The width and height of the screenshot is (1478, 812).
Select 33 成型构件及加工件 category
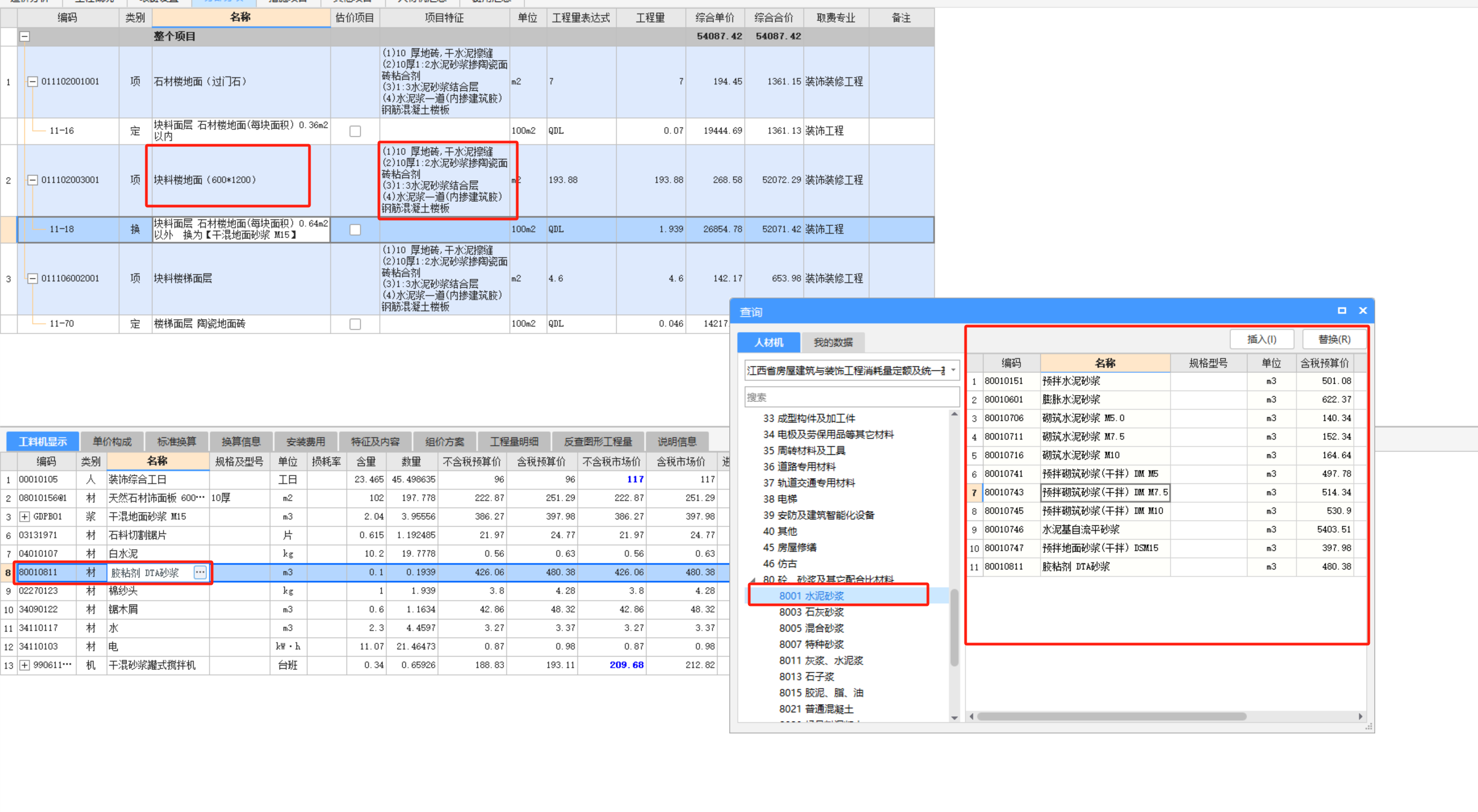(809, 419)
